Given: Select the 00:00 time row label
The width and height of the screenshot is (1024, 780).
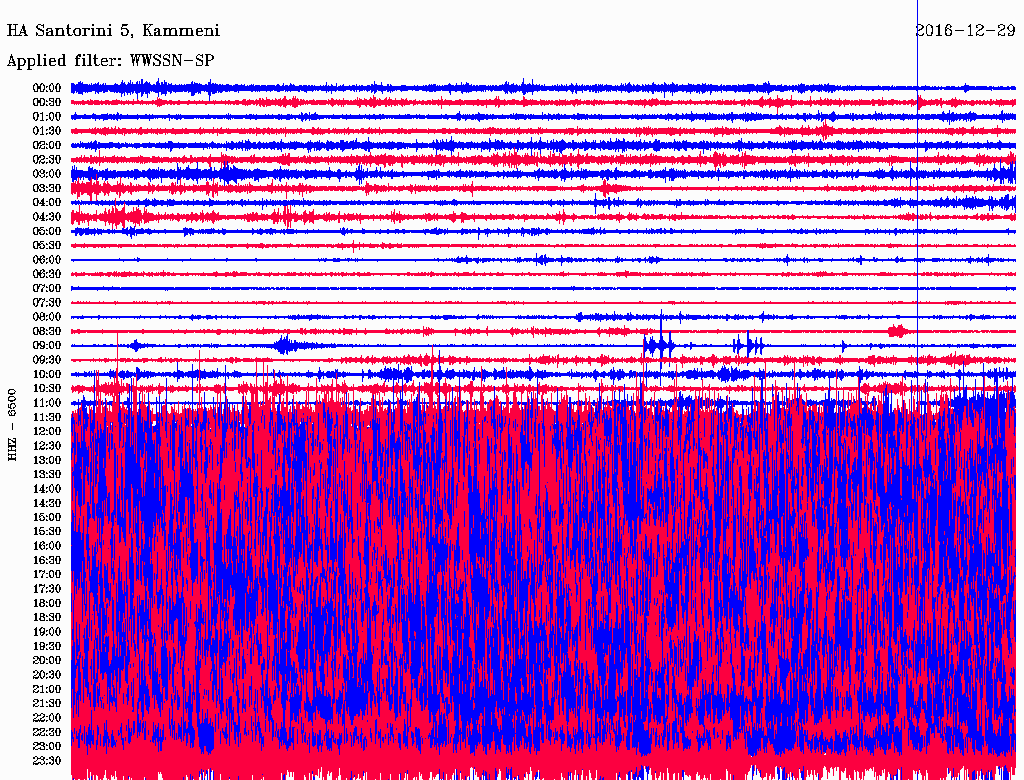Looking at the screenshot, I should (x=47, y=88).
